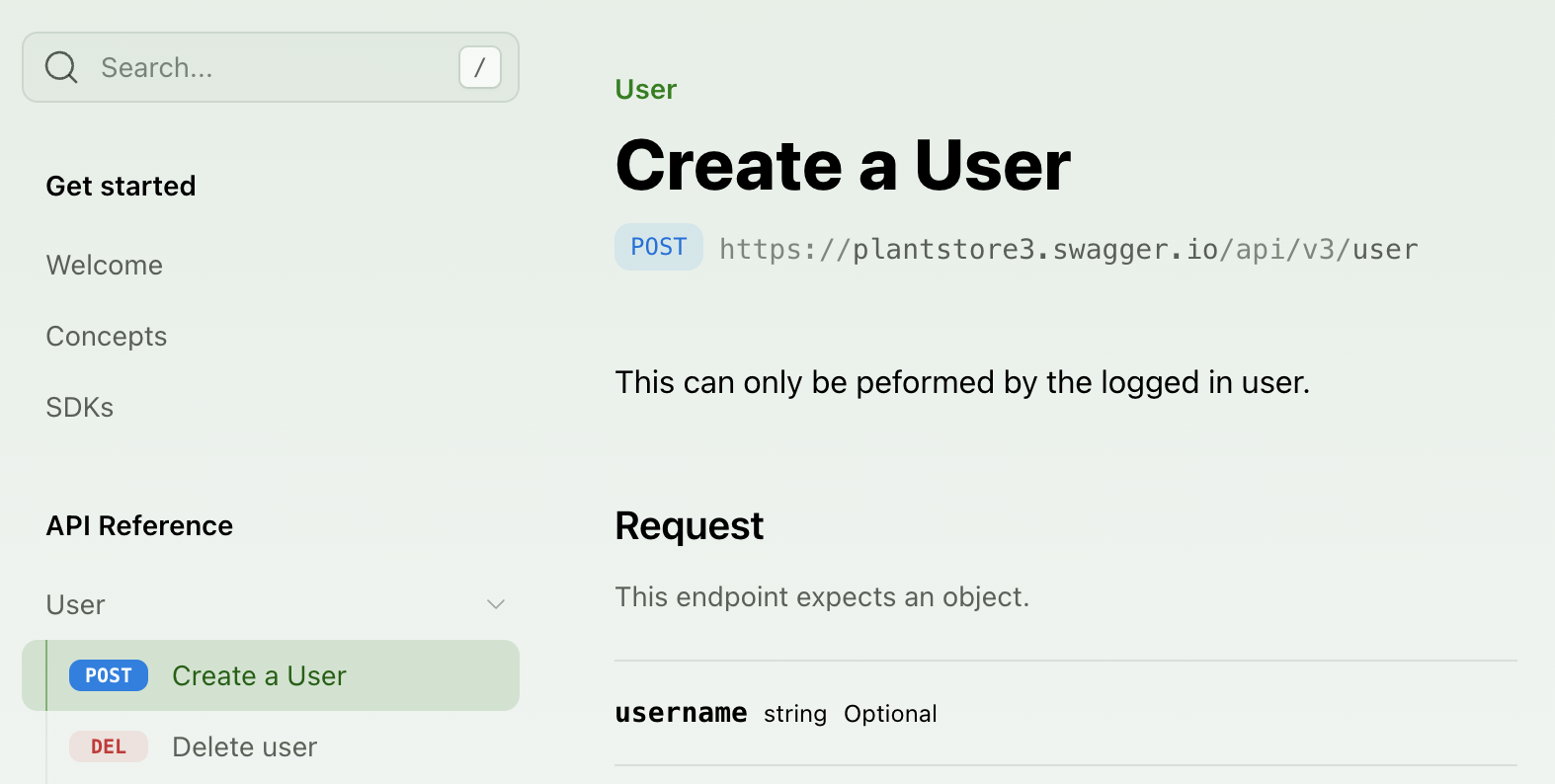Open the SDKs page
1555x784 pixels.
point(80,407)
